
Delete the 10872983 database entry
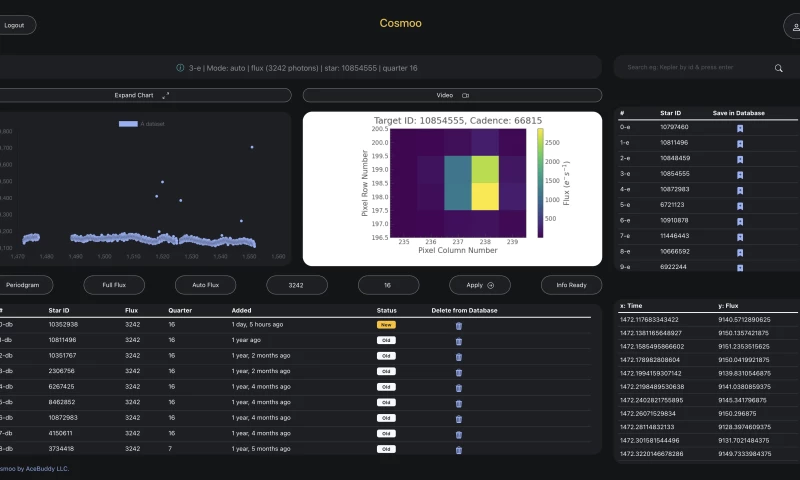(x=459, y=417)
